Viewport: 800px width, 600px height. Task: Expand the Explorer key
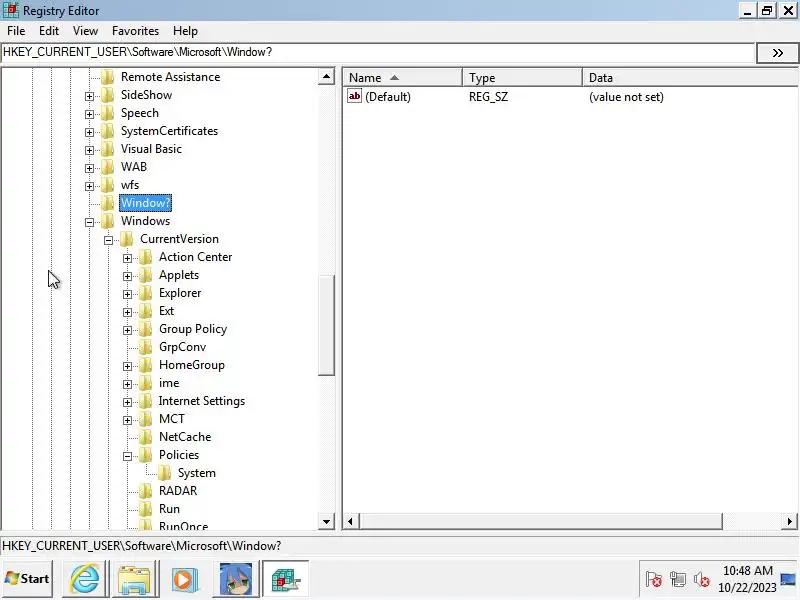tap(128, 294)
